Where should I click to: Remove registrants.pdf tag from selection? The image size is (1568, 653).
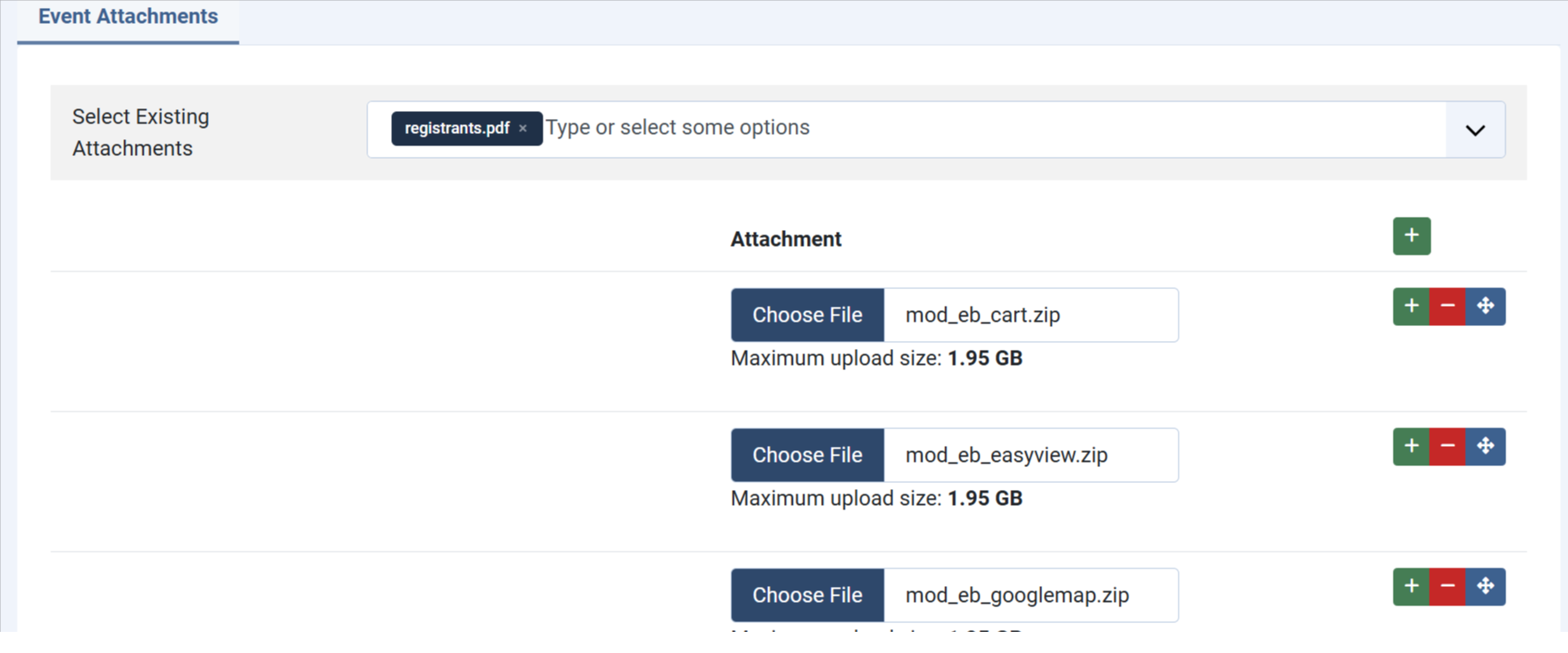click(x=523, y=129)
